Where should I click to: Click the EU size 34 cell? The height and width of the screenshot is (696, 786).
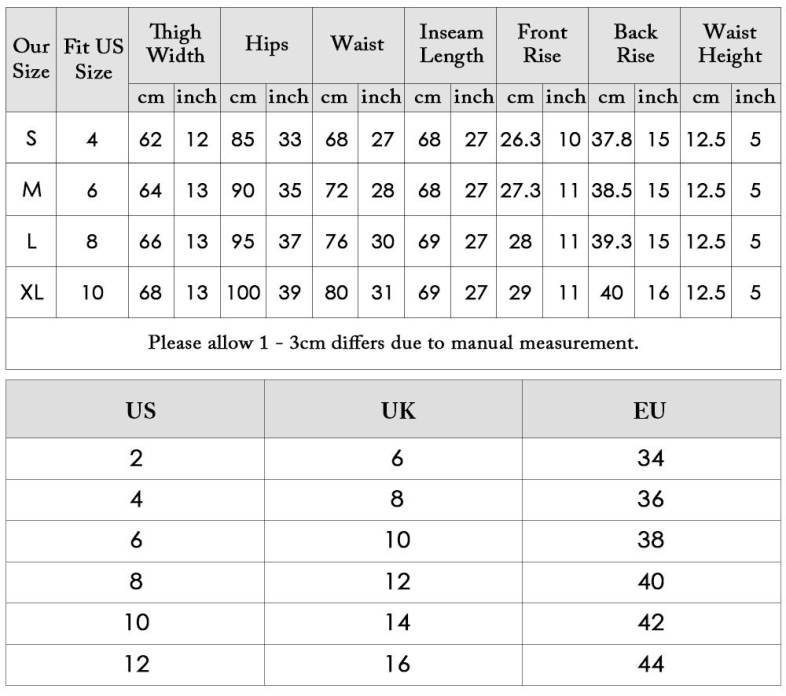650,458
